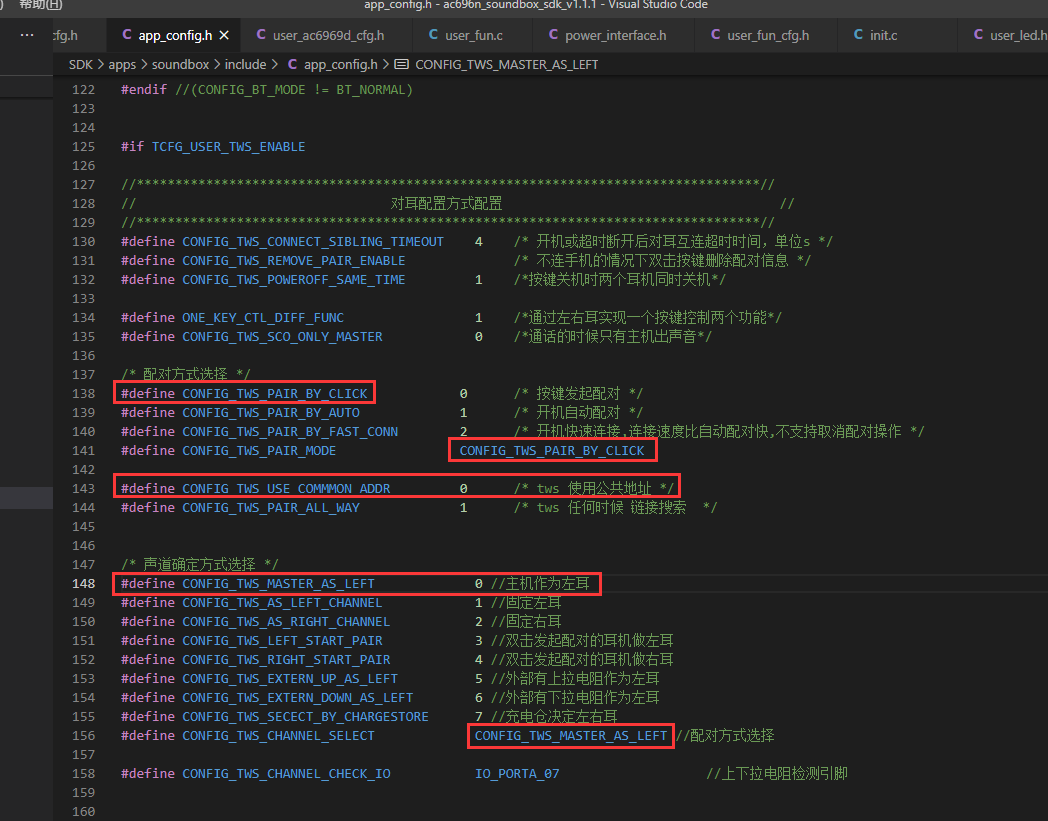Click CONFIG_TWS_EXTERN_UP_AS_LEFT macro name
This screenshot has height=821, width=1048.
click(x=290, y=679)
